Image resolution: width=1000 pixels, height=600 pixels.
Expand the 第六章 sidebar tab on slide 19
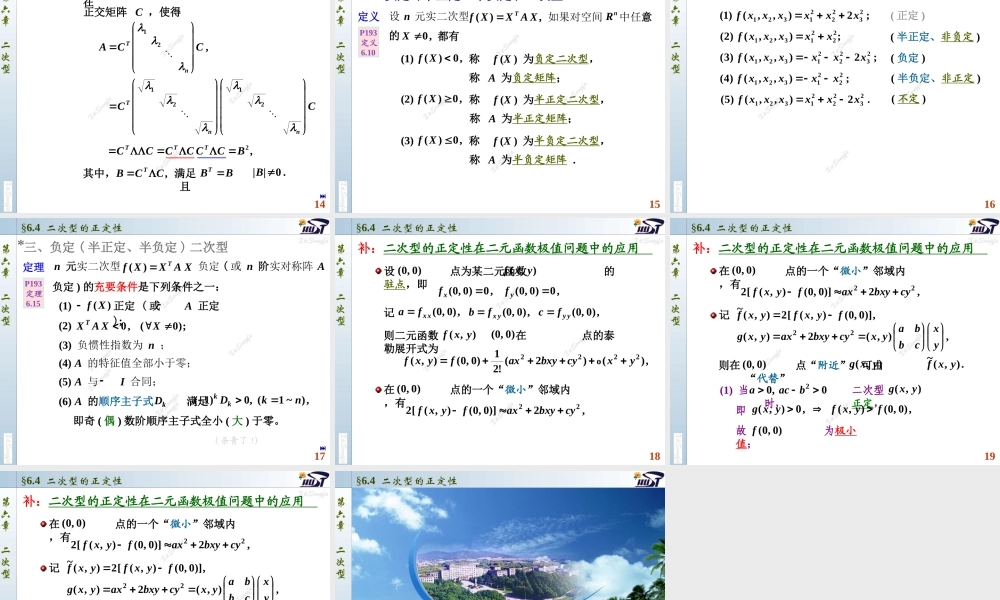point(676,262)
